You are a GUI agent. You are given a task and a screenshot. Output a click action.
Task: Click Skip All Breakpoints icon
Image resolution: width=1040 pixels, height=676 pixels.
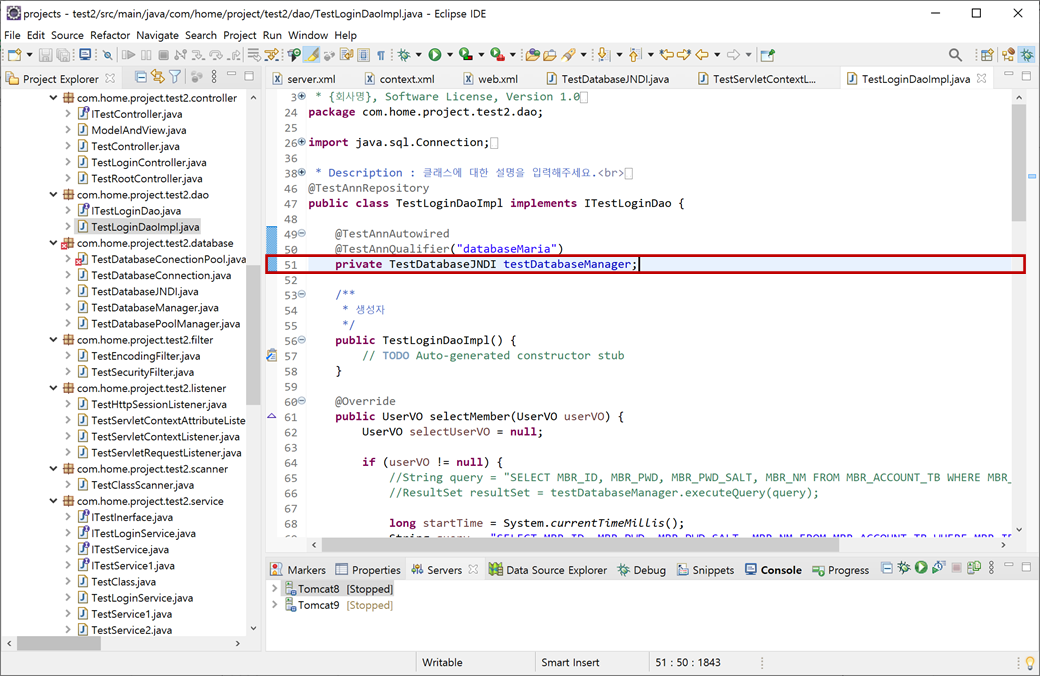[107, 55]
